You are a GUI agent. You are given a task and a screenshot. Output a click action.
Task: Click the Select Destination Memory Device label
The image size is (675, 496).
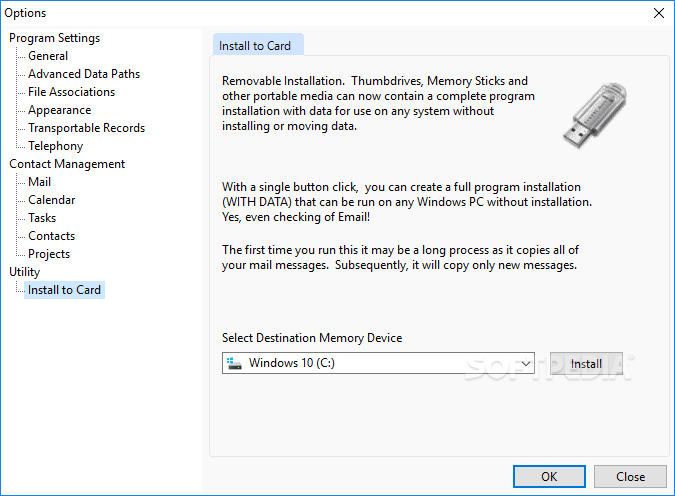coord(312,338)
